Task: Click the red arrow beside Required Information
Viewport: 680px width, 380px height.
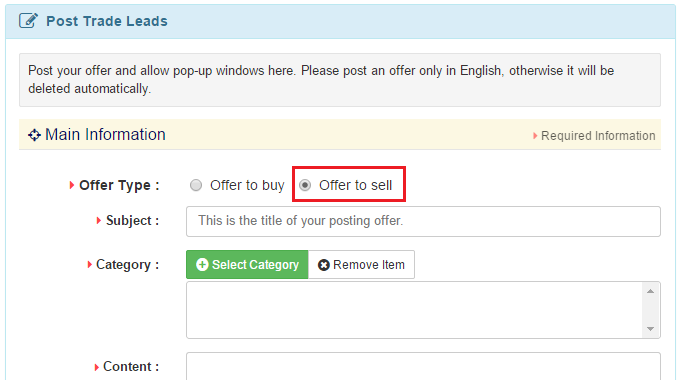Action: 535,136
